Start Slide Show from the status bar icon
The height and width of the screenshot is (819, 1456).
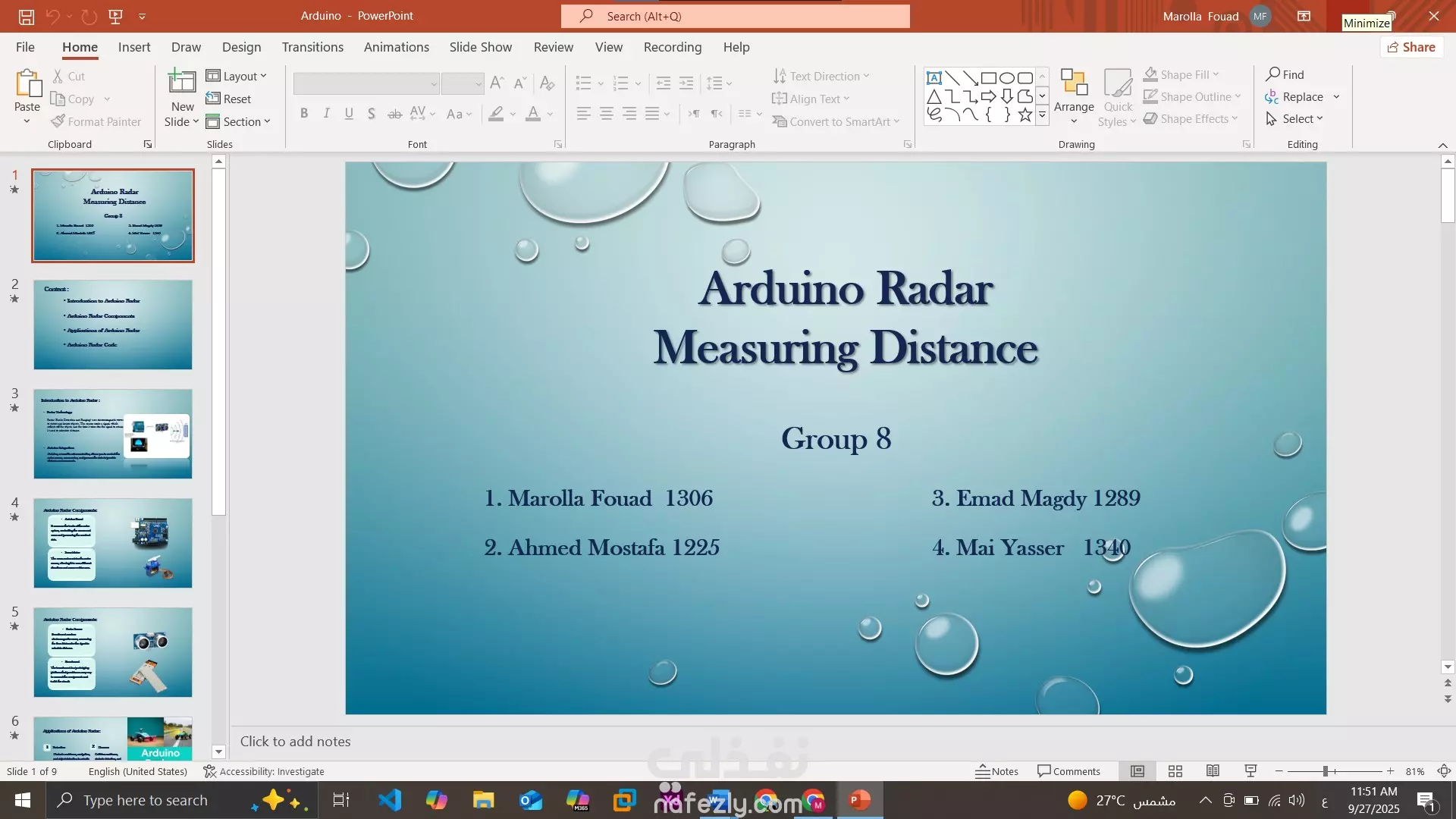pyautogui.click(x=1250, y=771)
